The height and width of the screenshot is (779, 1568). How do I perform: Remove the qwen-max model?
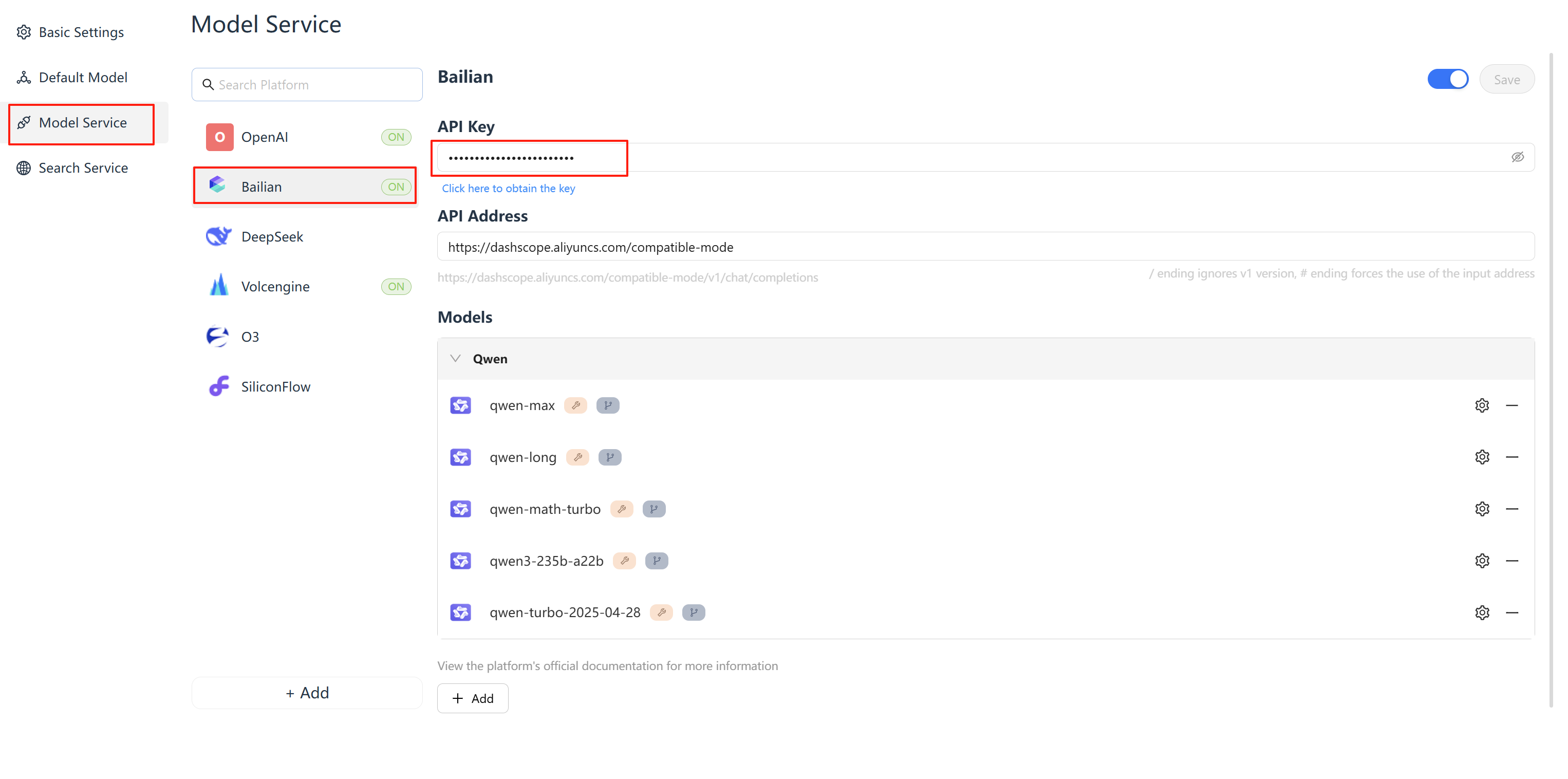click(1511, 405)
